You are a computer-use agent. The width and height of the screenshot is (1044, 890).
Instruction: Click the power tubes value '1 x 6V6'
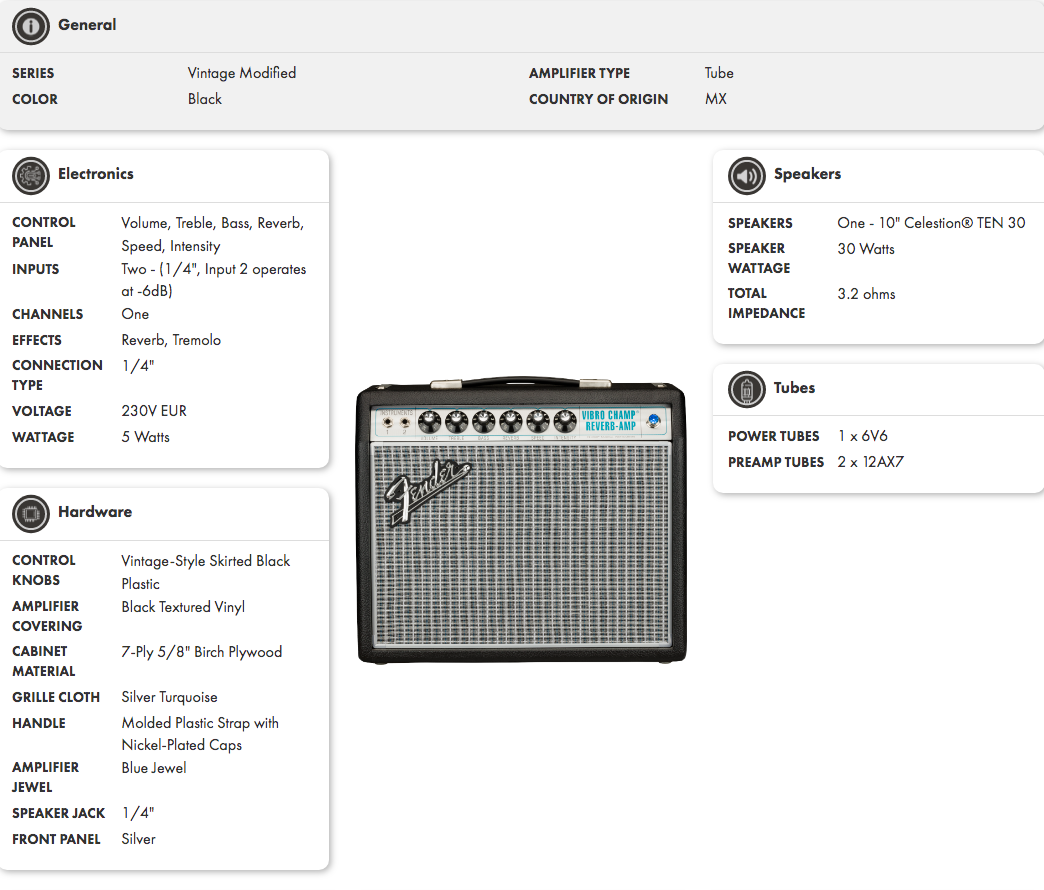862,435
